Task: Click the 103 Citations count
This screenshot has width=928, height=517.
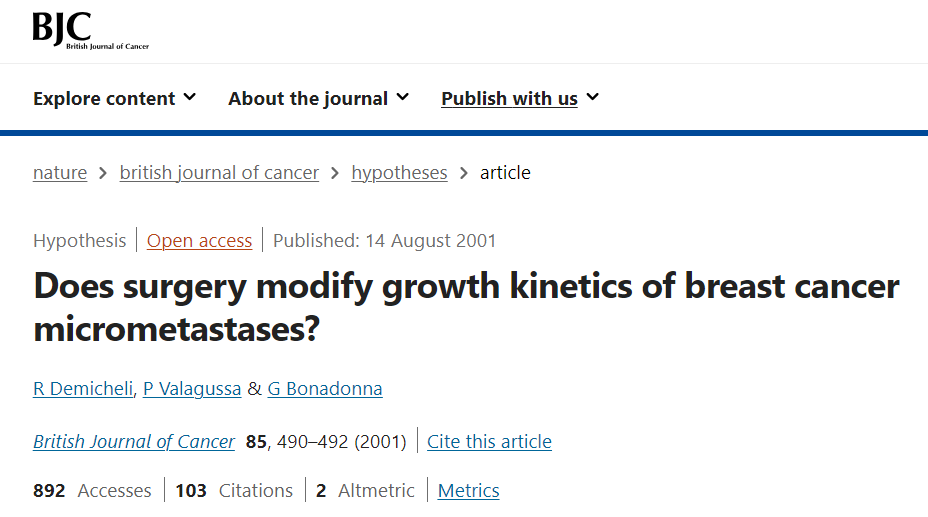Action: coord(234,490)
